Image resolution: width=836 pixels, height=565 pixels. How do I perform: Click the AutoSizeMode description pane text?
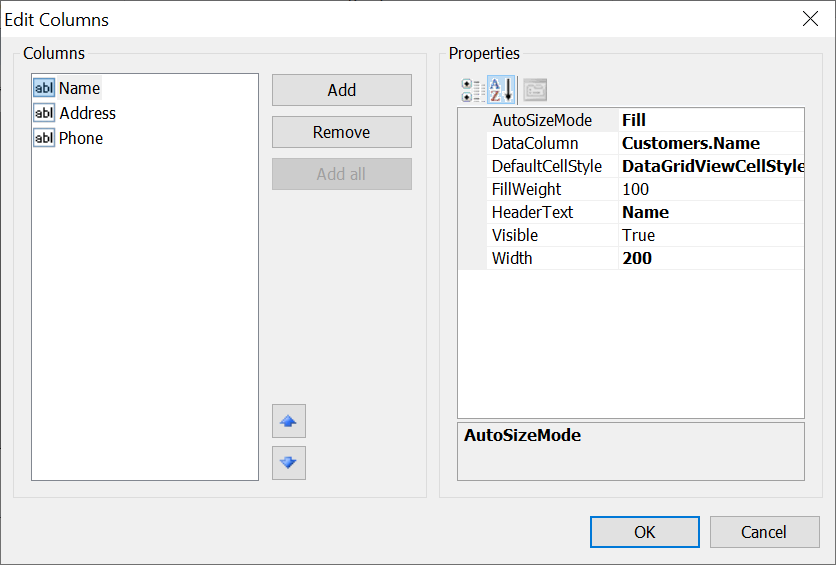(x=522, y=435)
